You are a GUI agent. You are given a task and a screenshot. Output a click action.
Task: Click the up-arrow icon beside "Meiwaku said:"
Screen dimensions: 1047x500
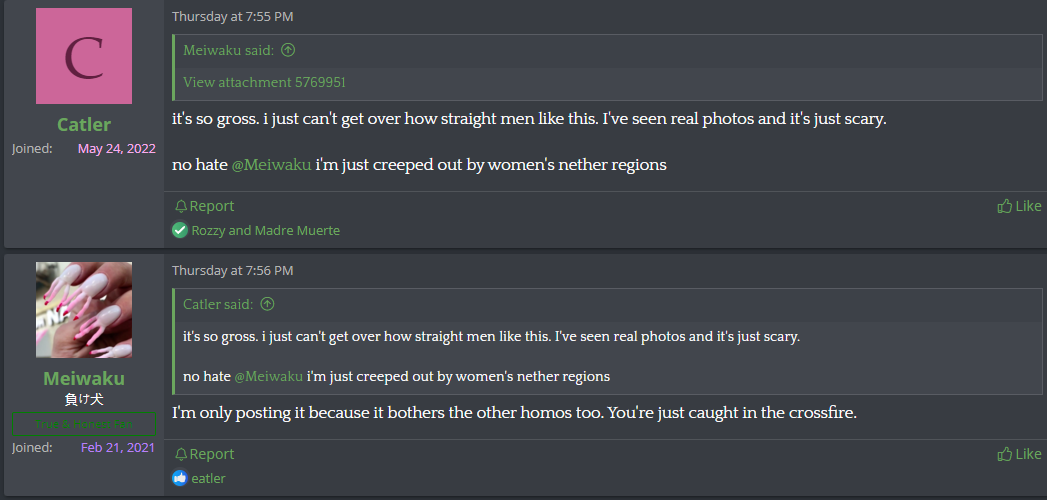(x=288, y=50)
